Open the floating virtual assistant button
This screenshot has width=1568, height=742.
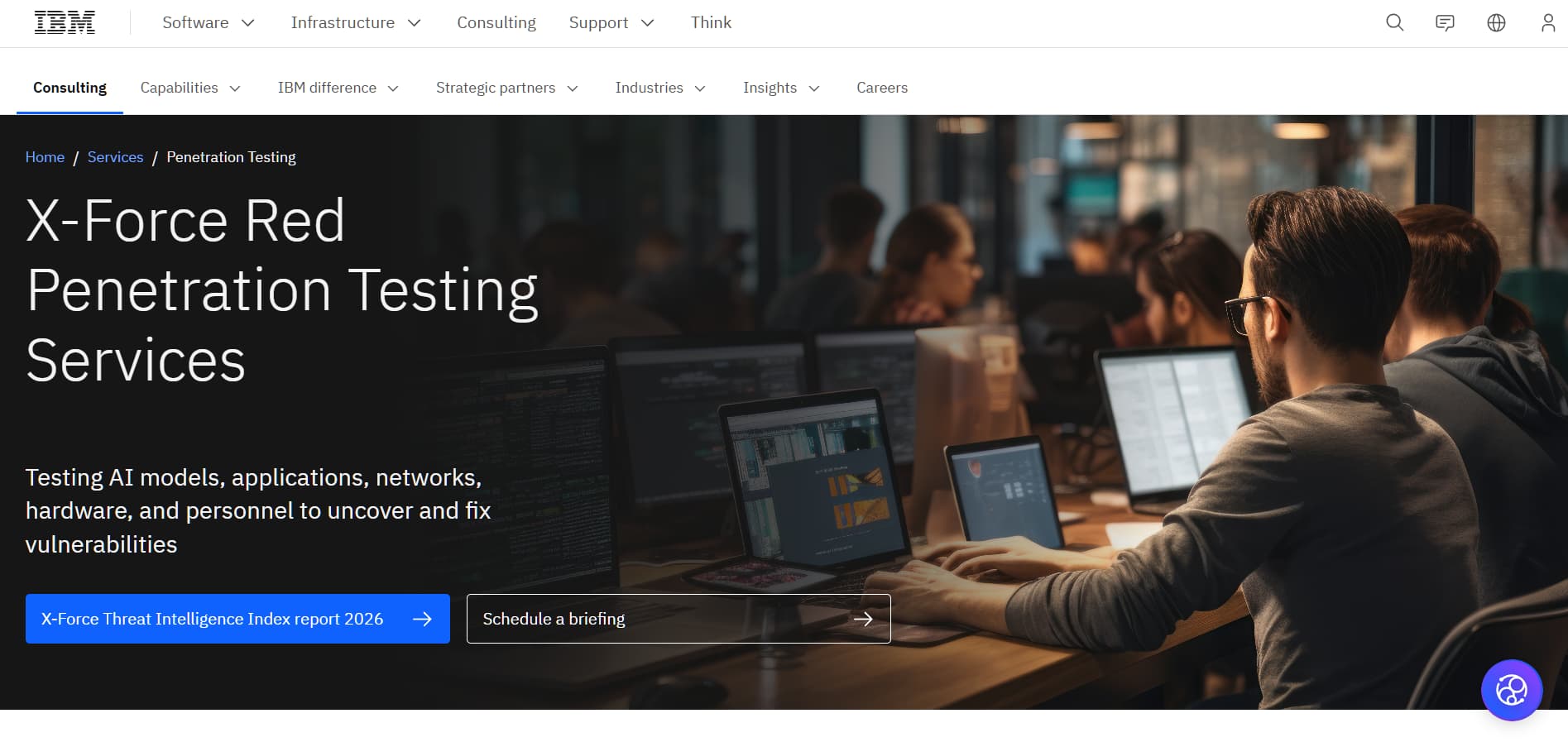click(x=1511, y=690)
